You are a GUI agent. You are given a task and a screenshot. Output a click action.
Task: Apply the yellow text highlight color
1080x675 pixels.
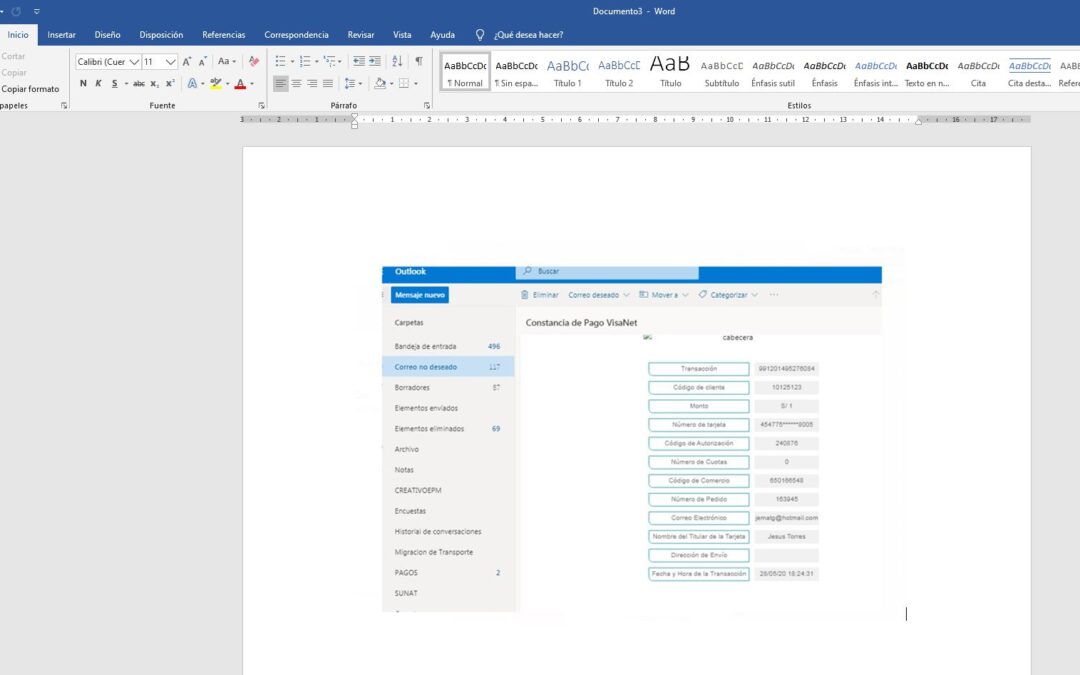click(x=216, y=83)
